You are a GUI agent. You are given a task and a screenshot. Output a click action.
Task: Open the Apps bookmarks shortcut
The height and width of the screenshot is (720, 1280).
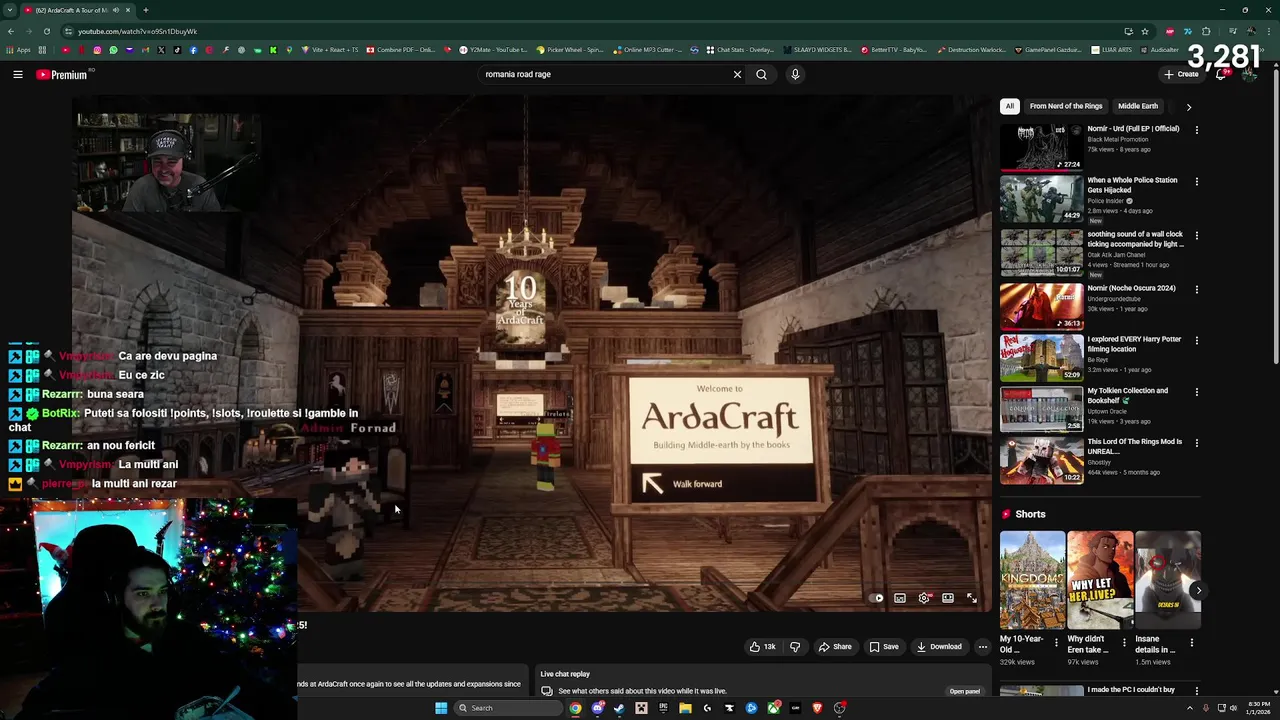click(18, 50)
